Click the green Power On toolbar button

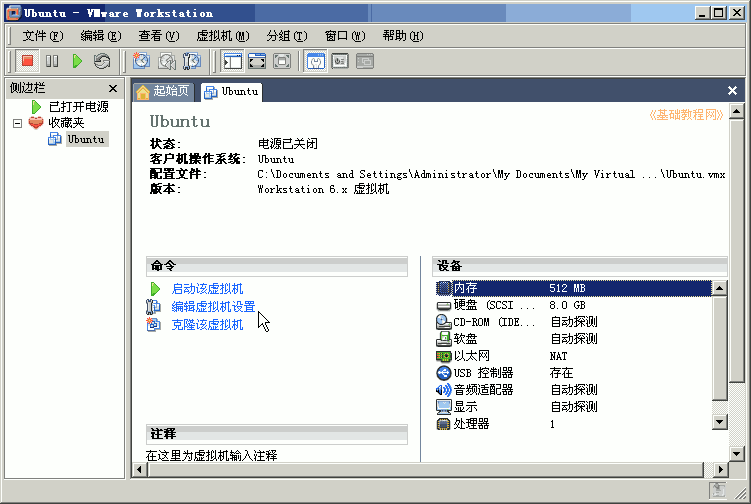coord(77,61)
